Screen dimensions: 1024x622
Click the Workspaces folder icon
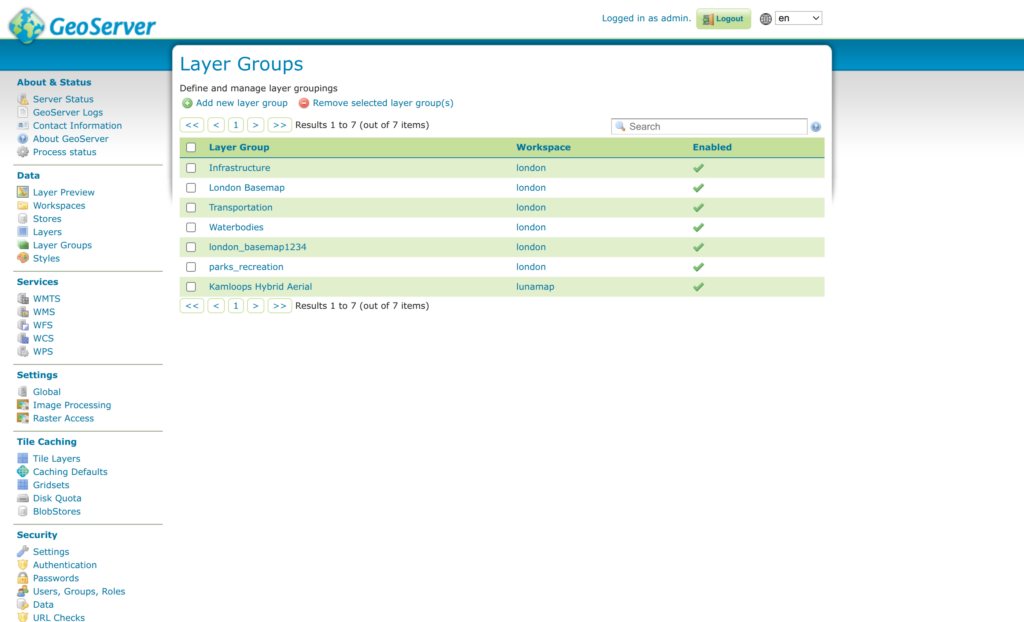[x=23, y=205]
